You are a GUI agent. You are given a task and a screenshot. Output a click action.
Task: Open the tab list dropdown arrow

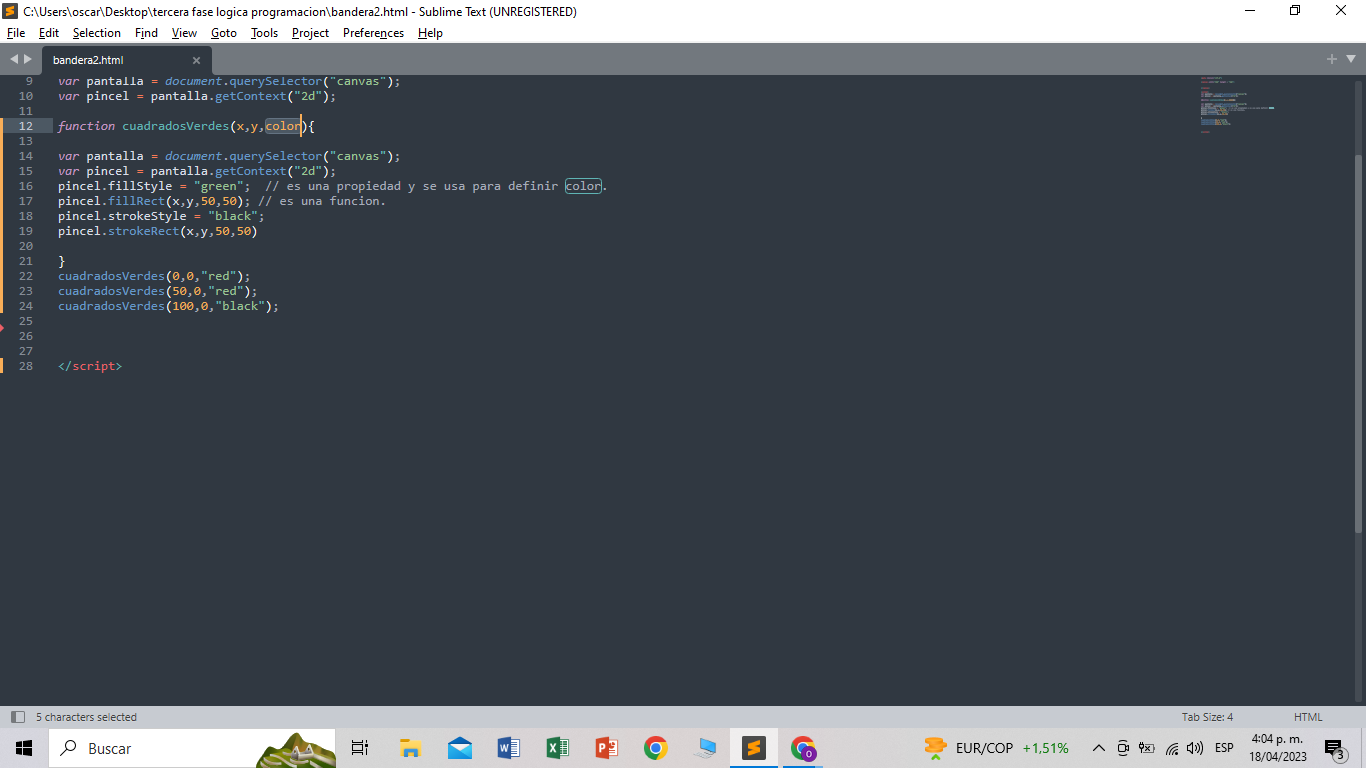(1350, 60)
